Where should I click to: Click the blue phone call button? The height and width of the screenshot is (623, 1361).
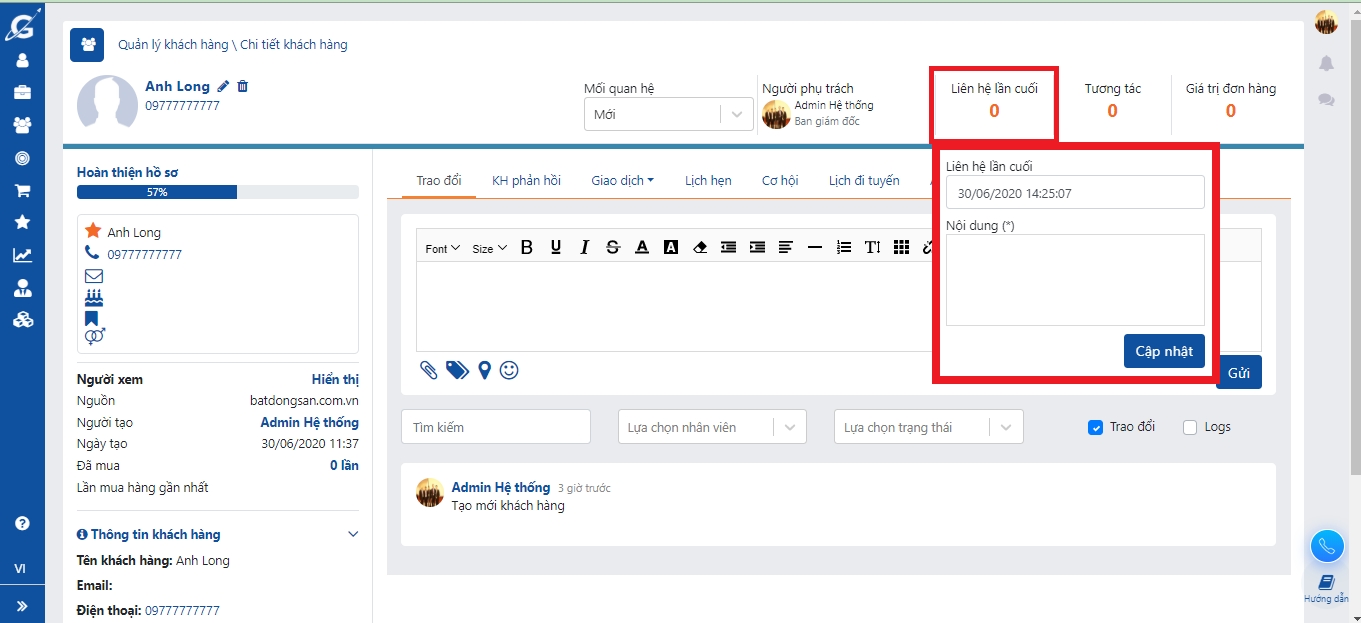(x=1326, y=546)
